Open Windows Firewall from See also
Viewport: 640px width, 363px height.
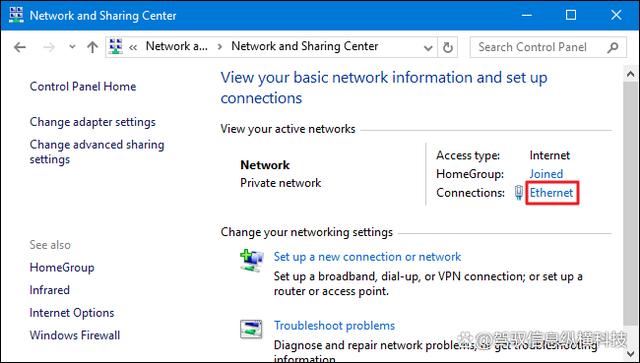[x=75, y=335]
